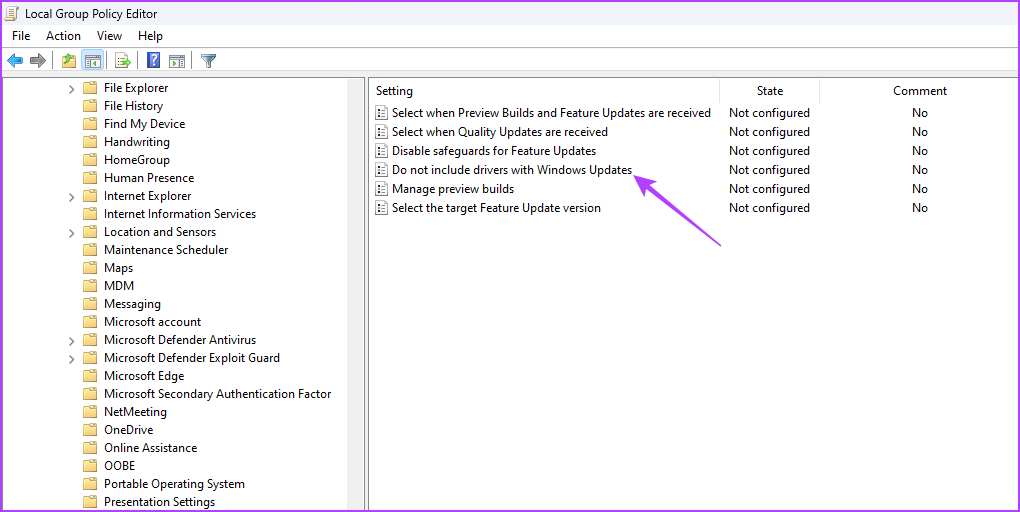Image resolution: width=1020 pixels, height=512 pixels.
Task: Toggle the Show/Hide Console Tree icon
Action: coord(92,61)
